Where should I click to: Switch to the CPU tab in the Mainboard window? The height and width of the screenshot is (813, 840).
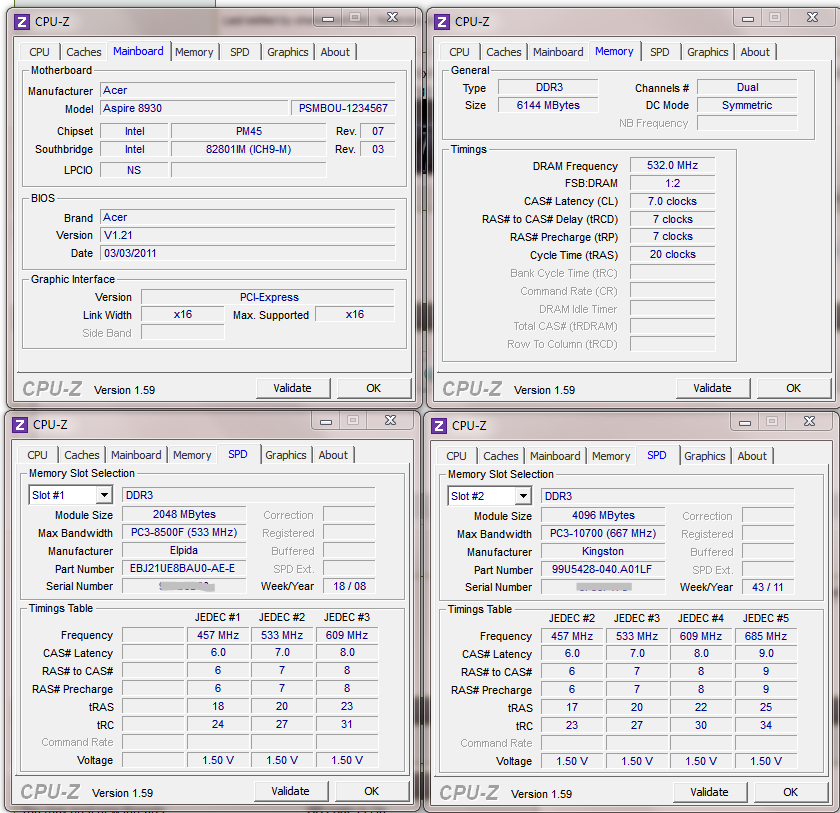click(39, 52)
